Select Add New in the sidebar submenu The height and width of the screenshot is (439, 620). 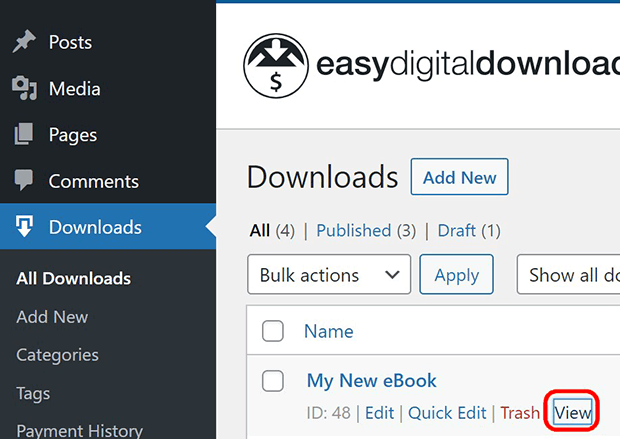52,317
